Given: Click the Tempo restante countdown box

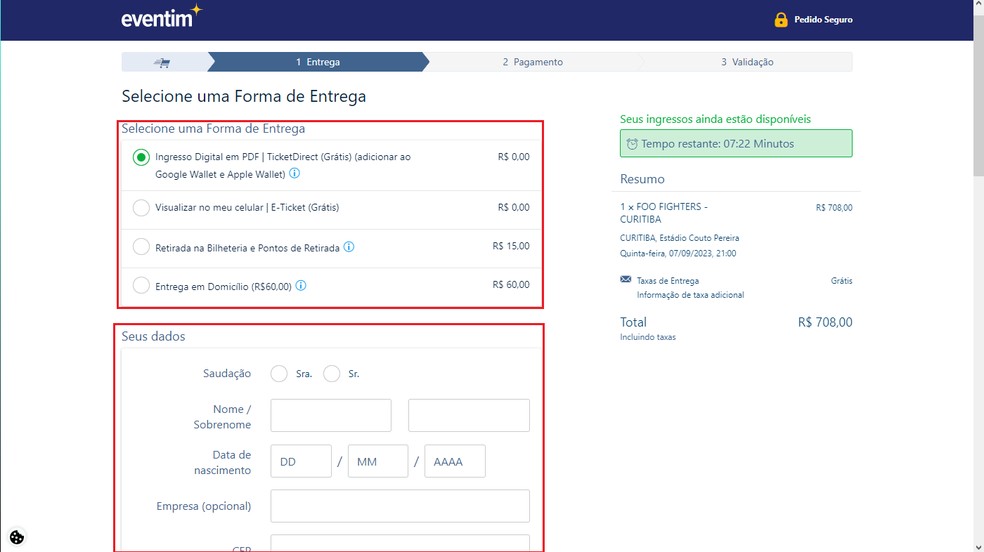Looking at the screenshot, I should coord(736,143).
